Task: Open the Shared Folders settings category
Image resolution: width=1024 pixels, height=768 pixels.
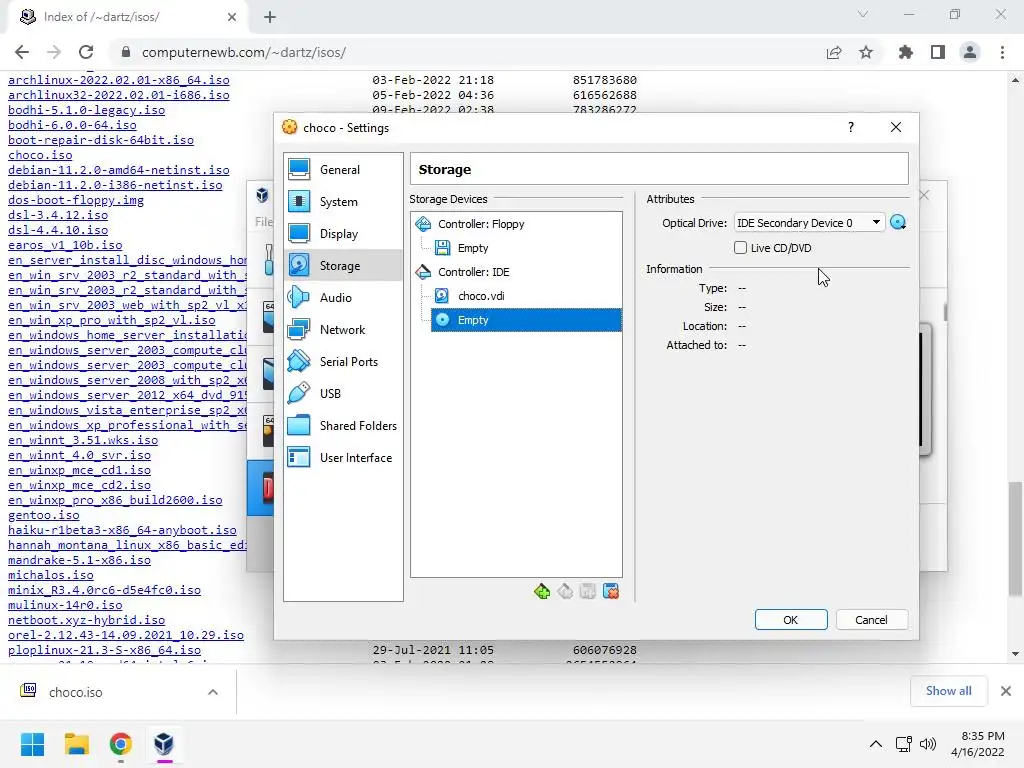Action: click(343, 426)
